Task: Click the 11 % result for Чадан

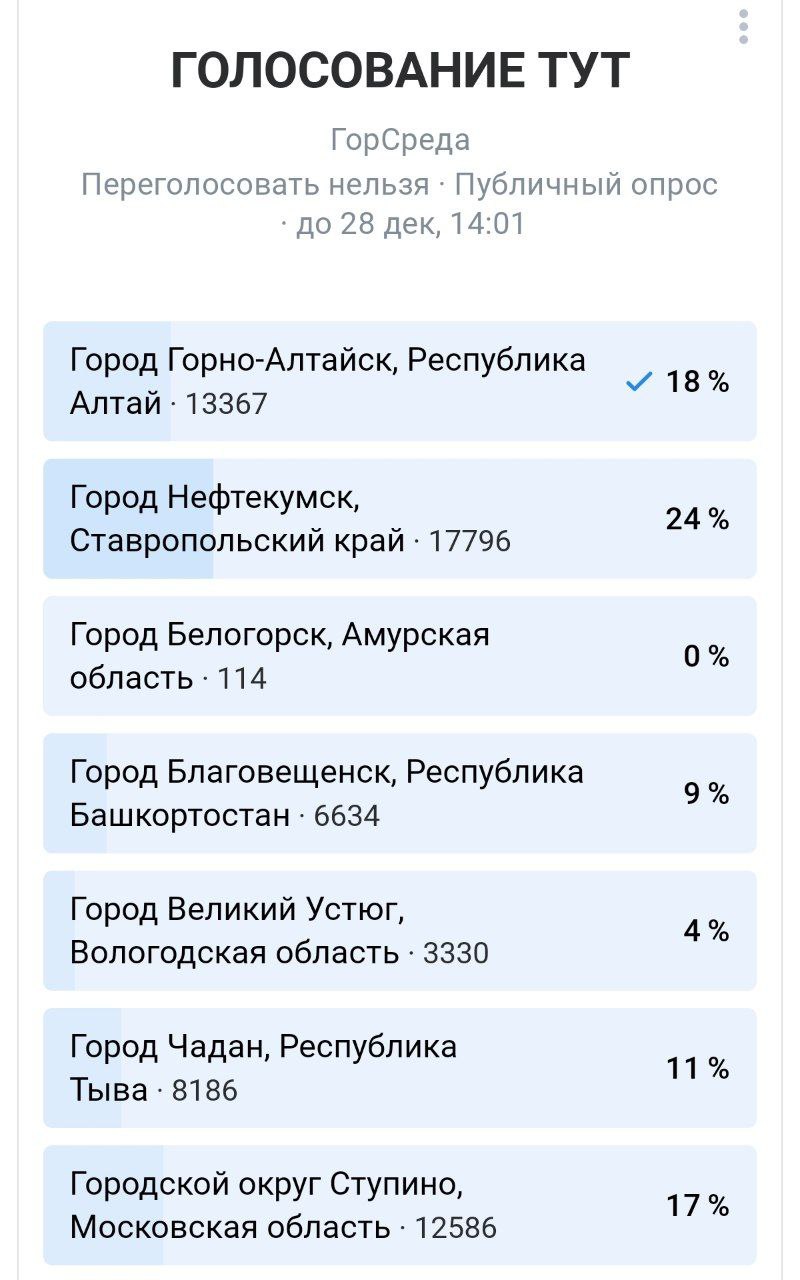Action: [x=698, y=1068]
